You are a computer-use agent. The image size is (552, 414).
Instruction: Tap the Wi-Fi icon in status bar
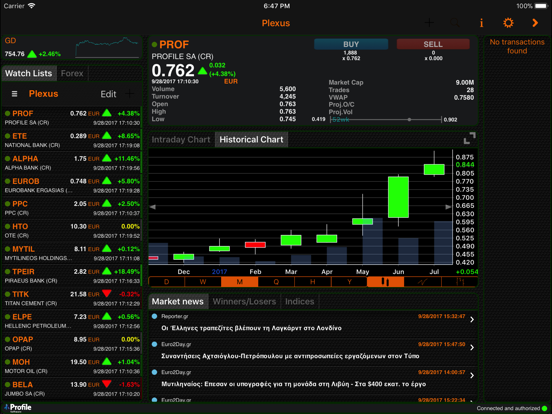(x=32, y=6)
